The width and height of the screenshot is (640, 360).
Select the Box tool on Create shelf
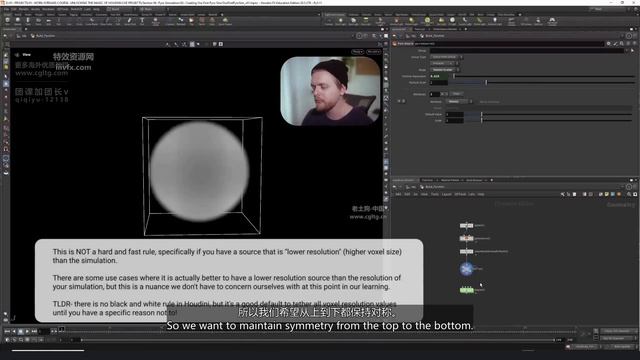tap(7, 21)
